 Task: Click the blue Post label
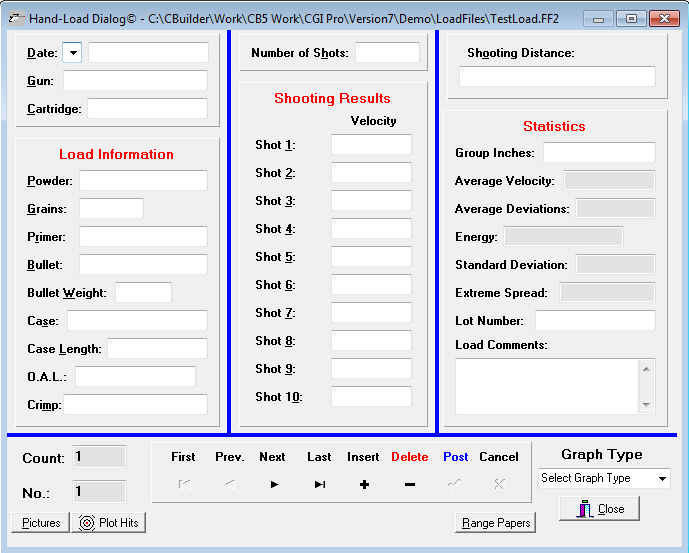456,457
